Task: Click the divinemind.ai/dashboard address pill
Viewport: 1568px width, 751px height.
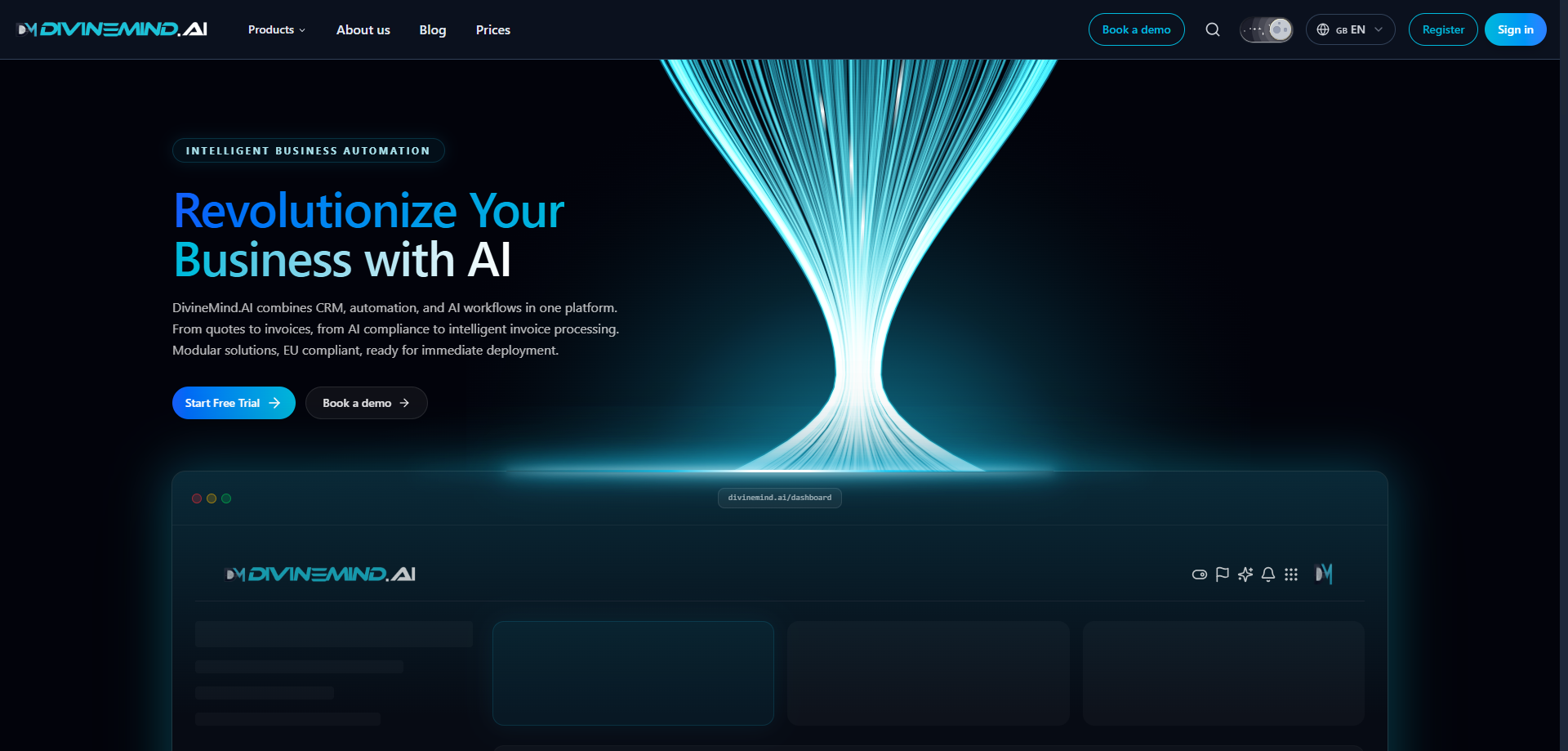Action: pyautogui.click(x=780, y=498)
